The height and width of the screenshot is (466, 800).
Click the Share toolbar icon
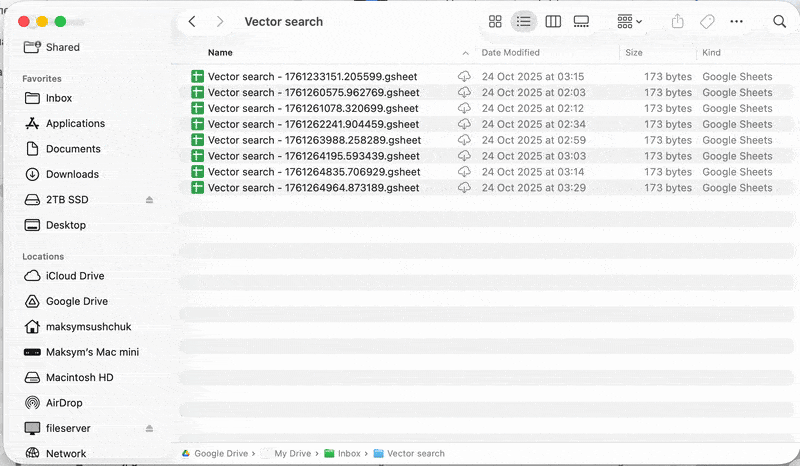pos(677,21)
